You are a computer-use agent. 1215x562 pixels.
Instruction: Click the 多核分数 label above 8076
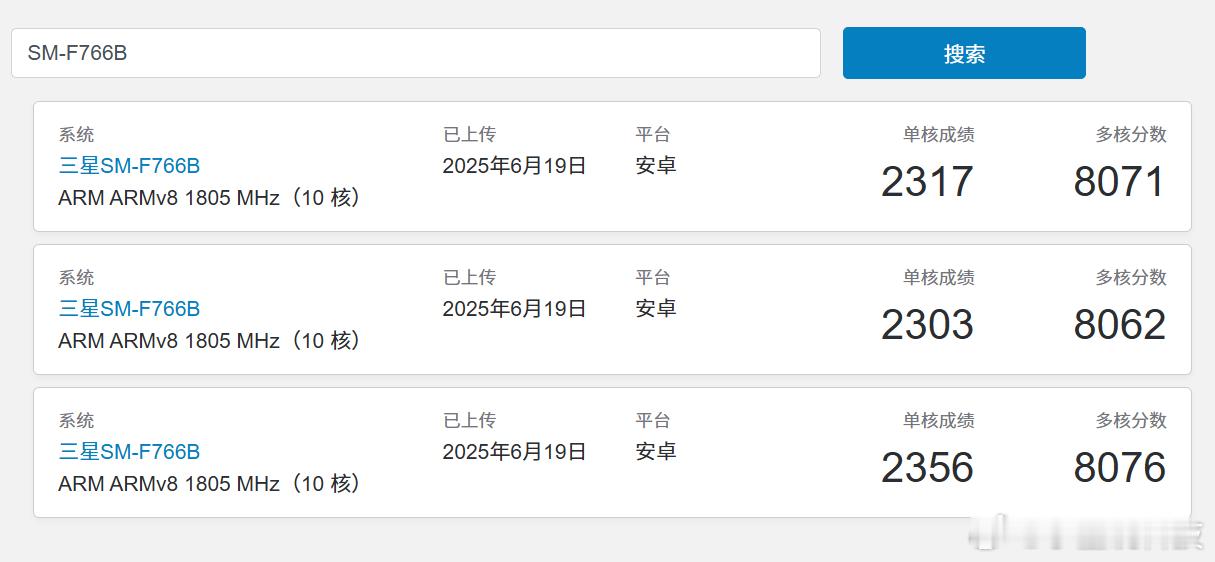[1131, 420]
